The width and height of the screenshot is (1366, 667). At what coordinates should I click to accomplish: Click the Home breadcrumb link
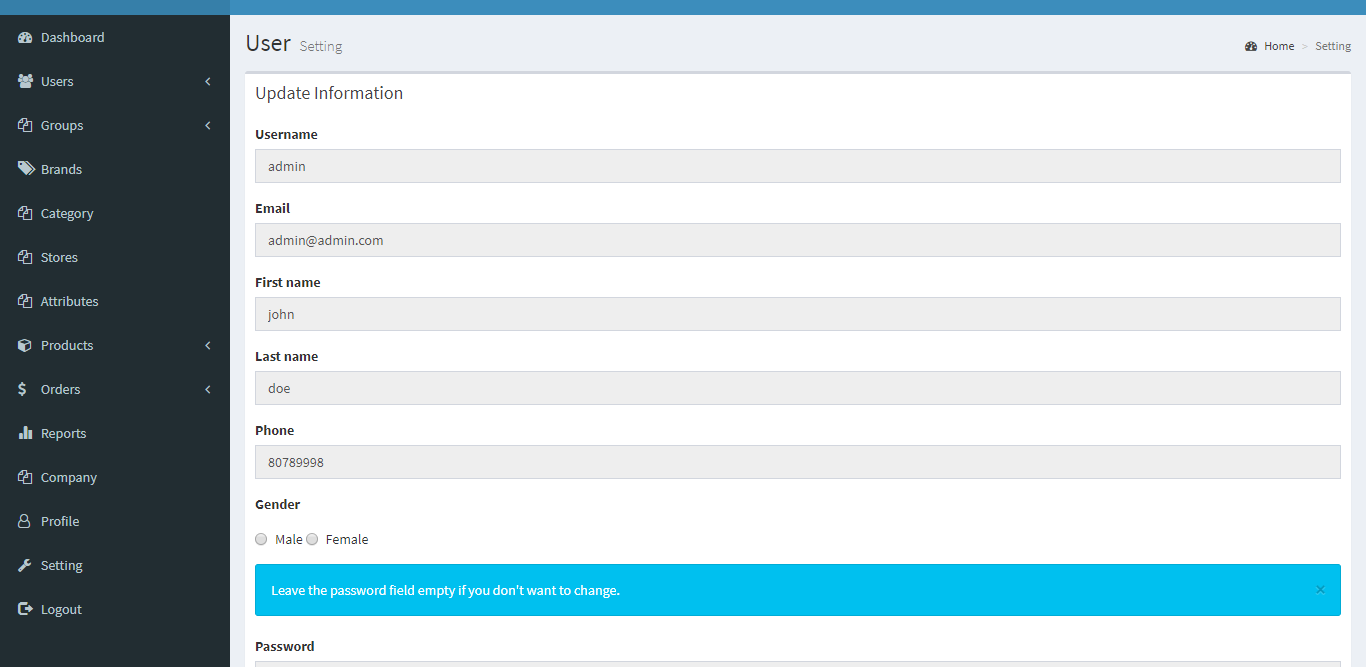1279,46
